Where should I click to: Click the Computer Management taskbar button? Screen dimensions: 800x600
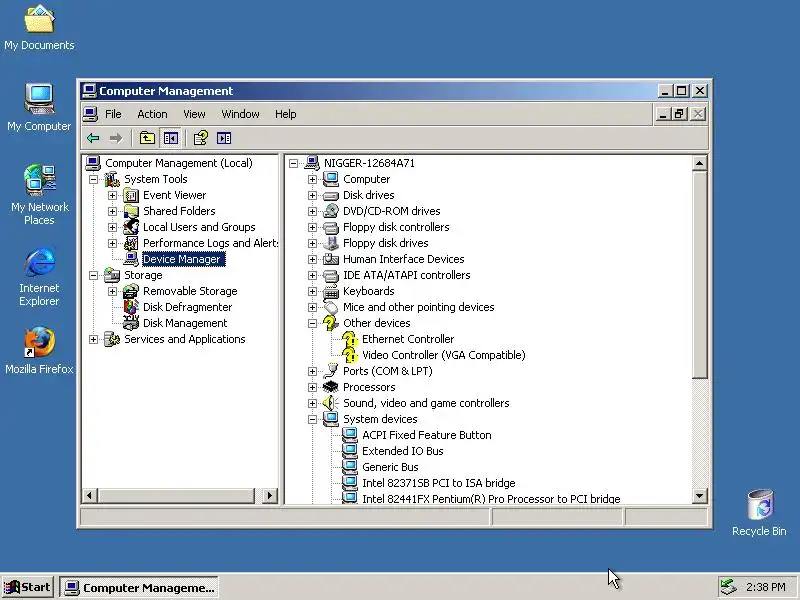(139, 587)
